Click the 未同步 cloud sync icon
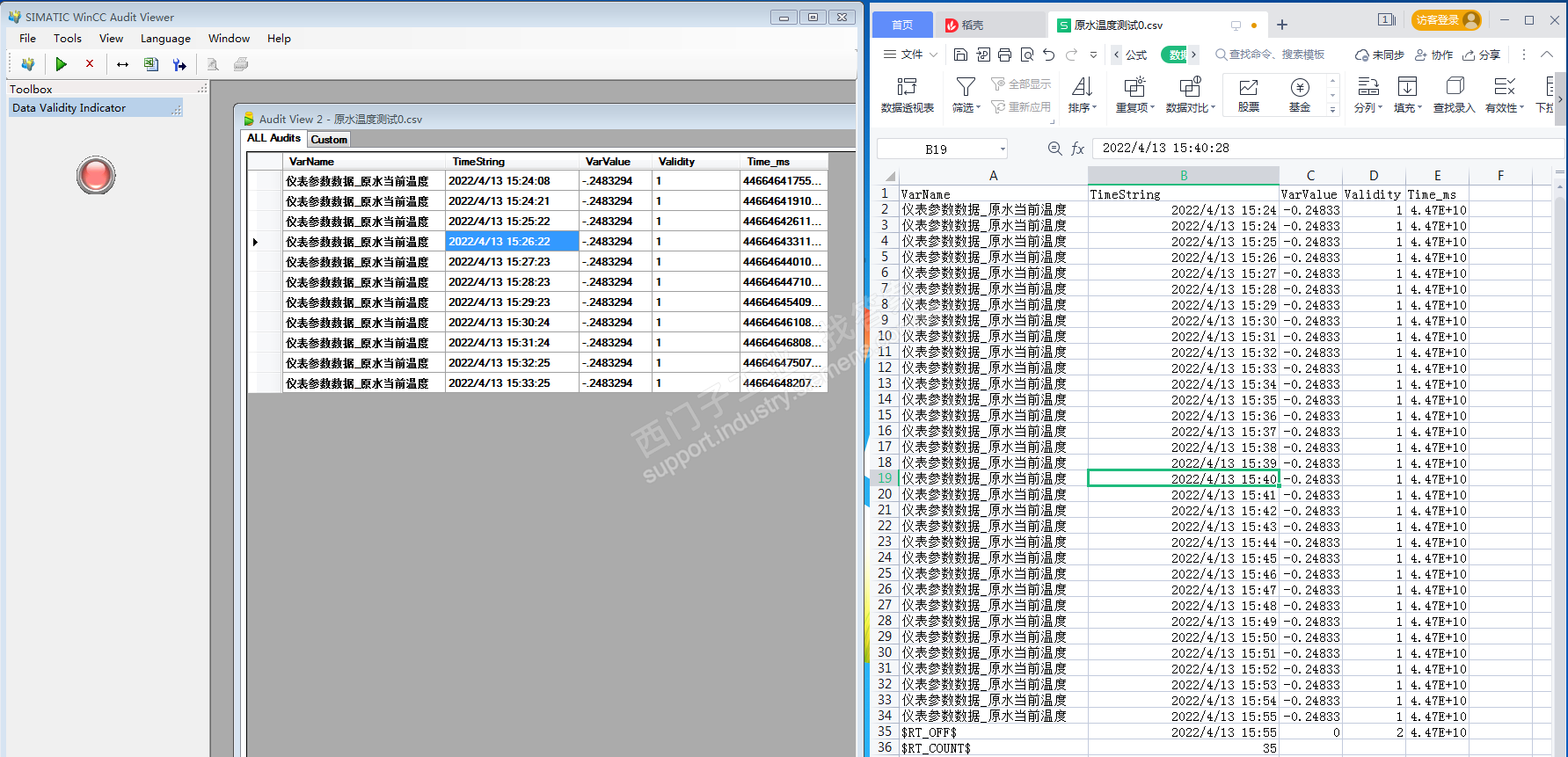This screenshot has height=757, width=1568. pos(1380,55)
